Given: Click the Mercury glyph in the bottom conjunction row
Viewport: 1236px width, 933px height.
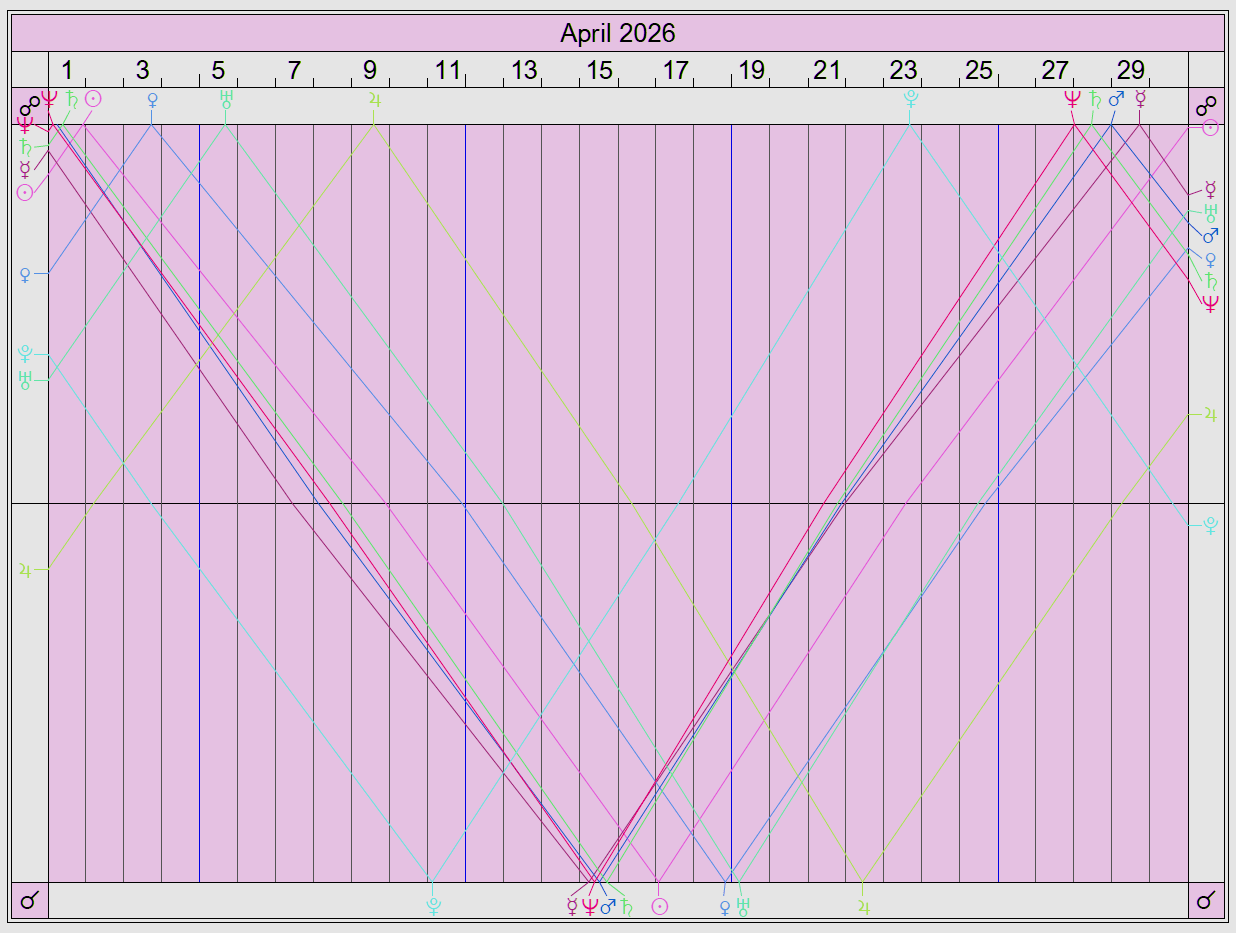Looking at the screenshot, I should coord(572,906).
